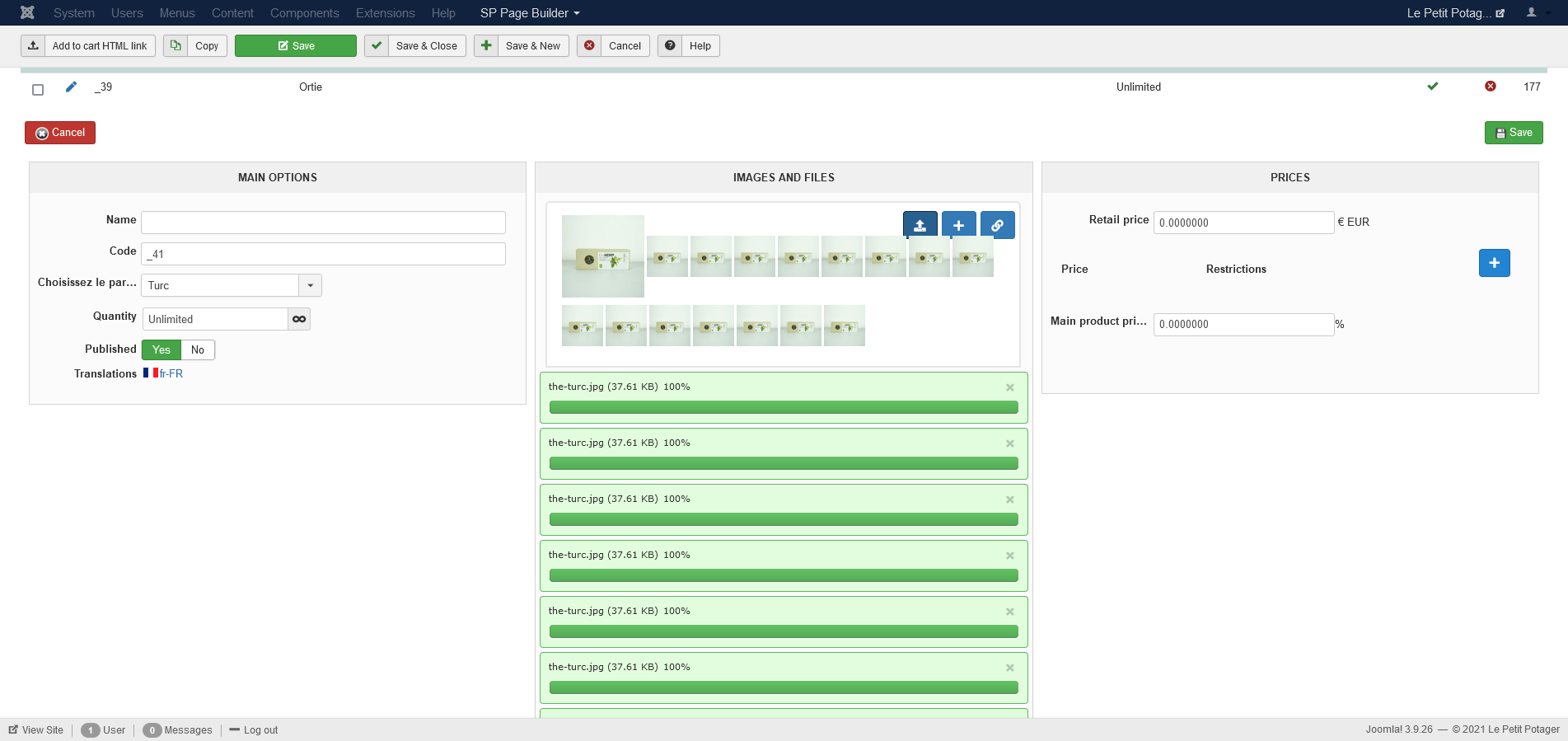This screenshot has width=1568, height=741.
Task: Add a new price with plus button
Action: (x=1494, y=263)
